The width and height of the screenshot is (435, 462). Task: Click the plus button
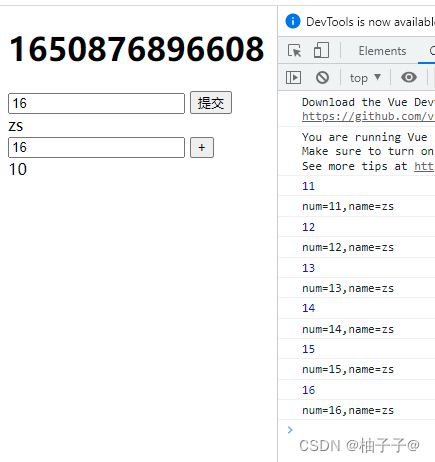202,147
